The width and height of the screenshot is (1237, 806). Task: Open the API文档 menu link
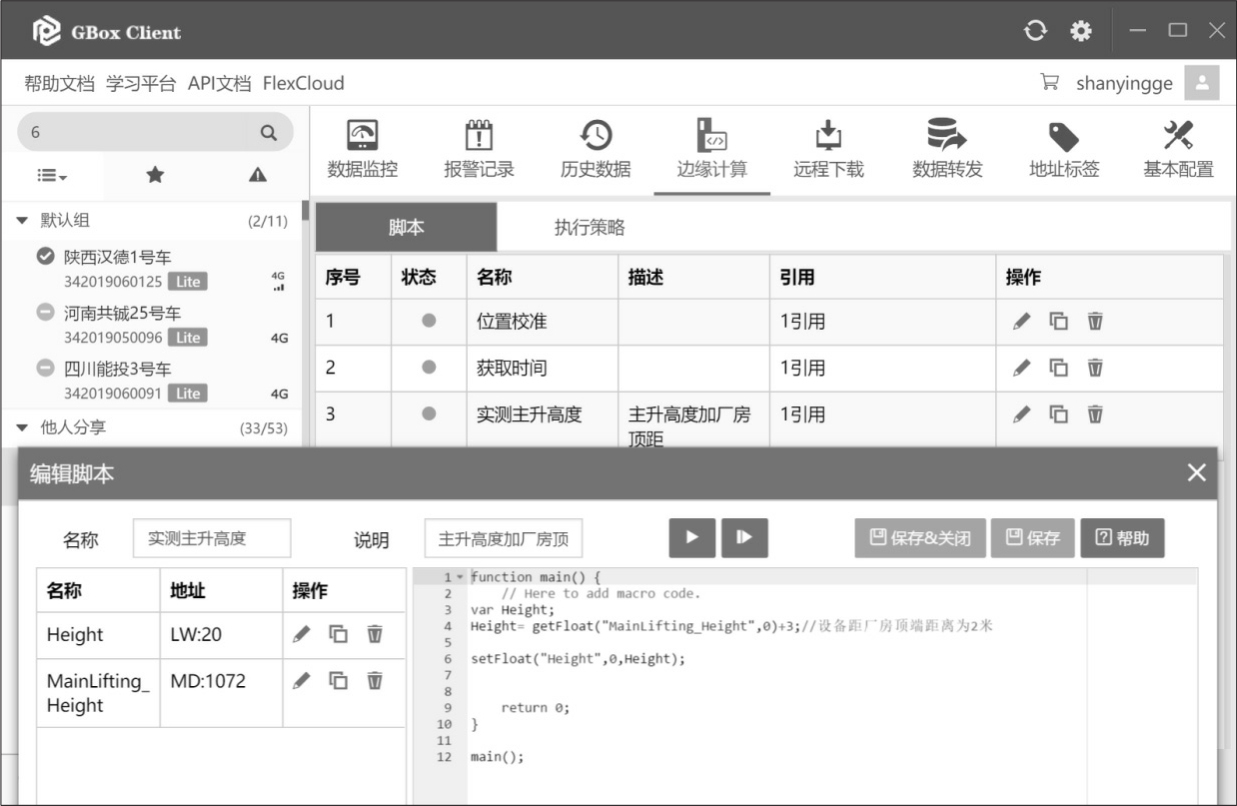(x=219, y=83)
